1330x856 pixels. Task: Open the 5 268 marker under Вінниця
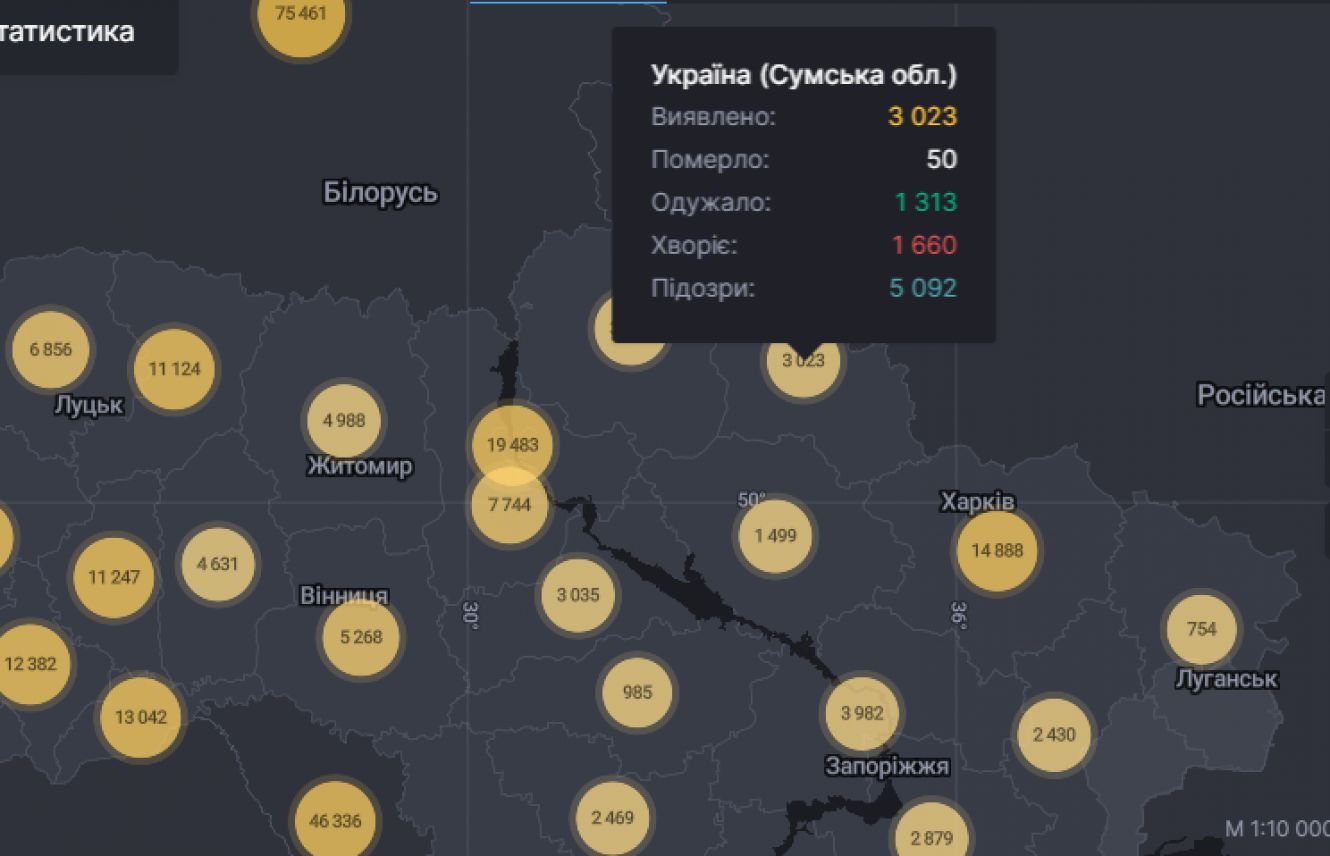(360, 637)
